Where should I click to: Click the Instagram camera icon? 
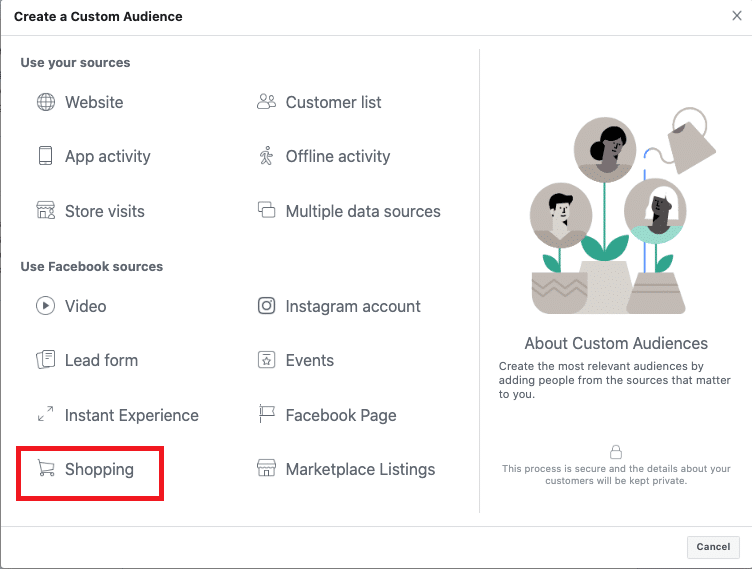click(x=267, y=306)
